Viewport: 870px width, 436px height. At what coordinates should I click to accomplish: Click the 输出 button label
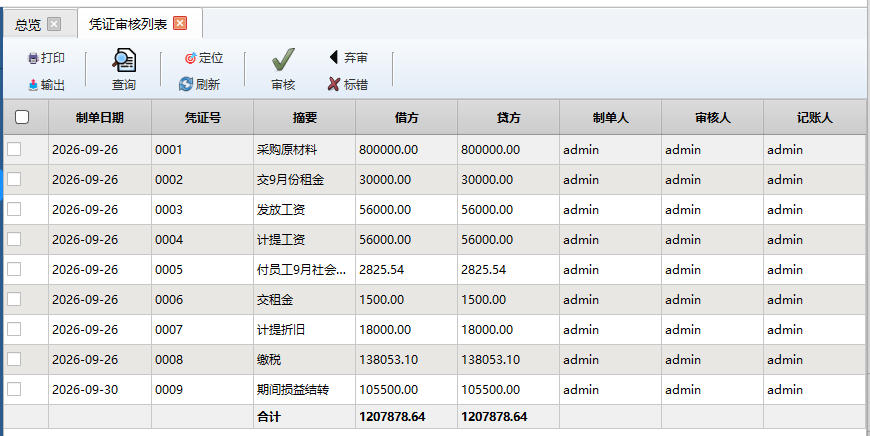pyautogui.click(x=53, y=85)
